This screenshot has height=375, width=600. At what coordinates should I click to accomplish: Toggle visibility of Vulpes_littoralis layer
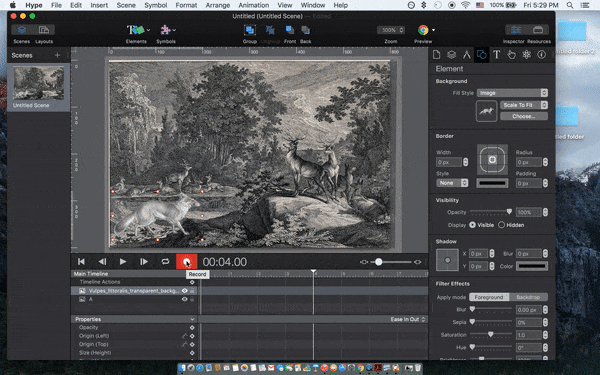pyautogui.click(x=184, y=291)
